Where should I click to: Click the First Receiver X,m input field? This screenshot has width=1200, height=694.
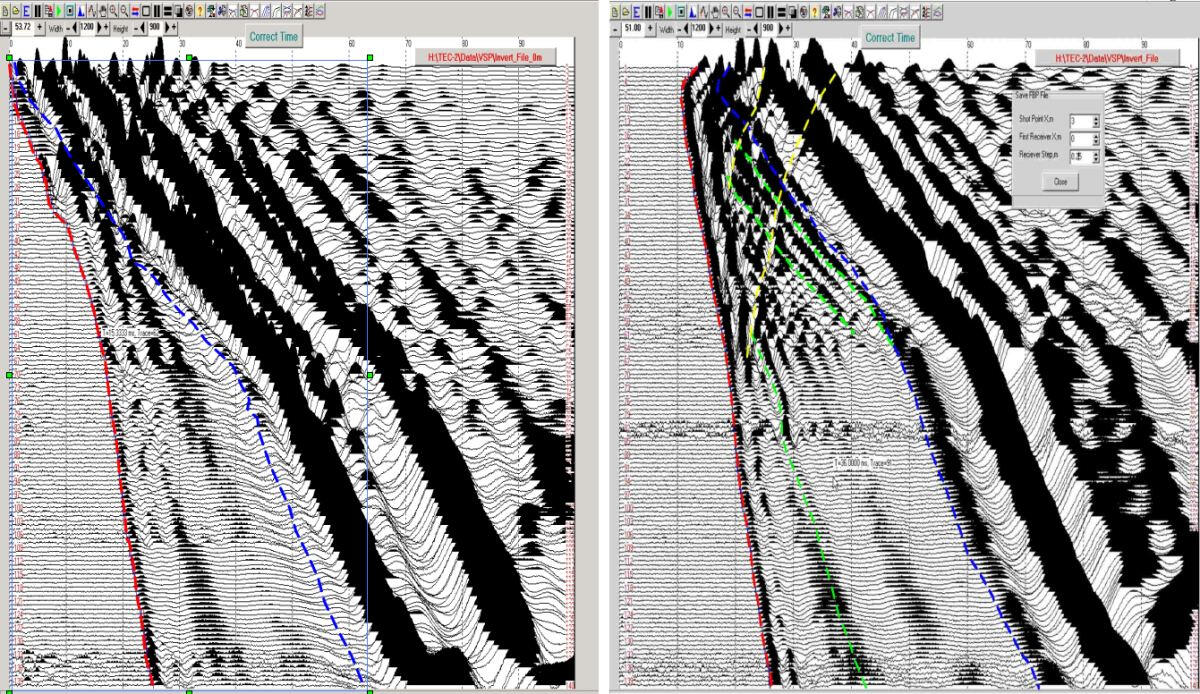[1080, 138]
